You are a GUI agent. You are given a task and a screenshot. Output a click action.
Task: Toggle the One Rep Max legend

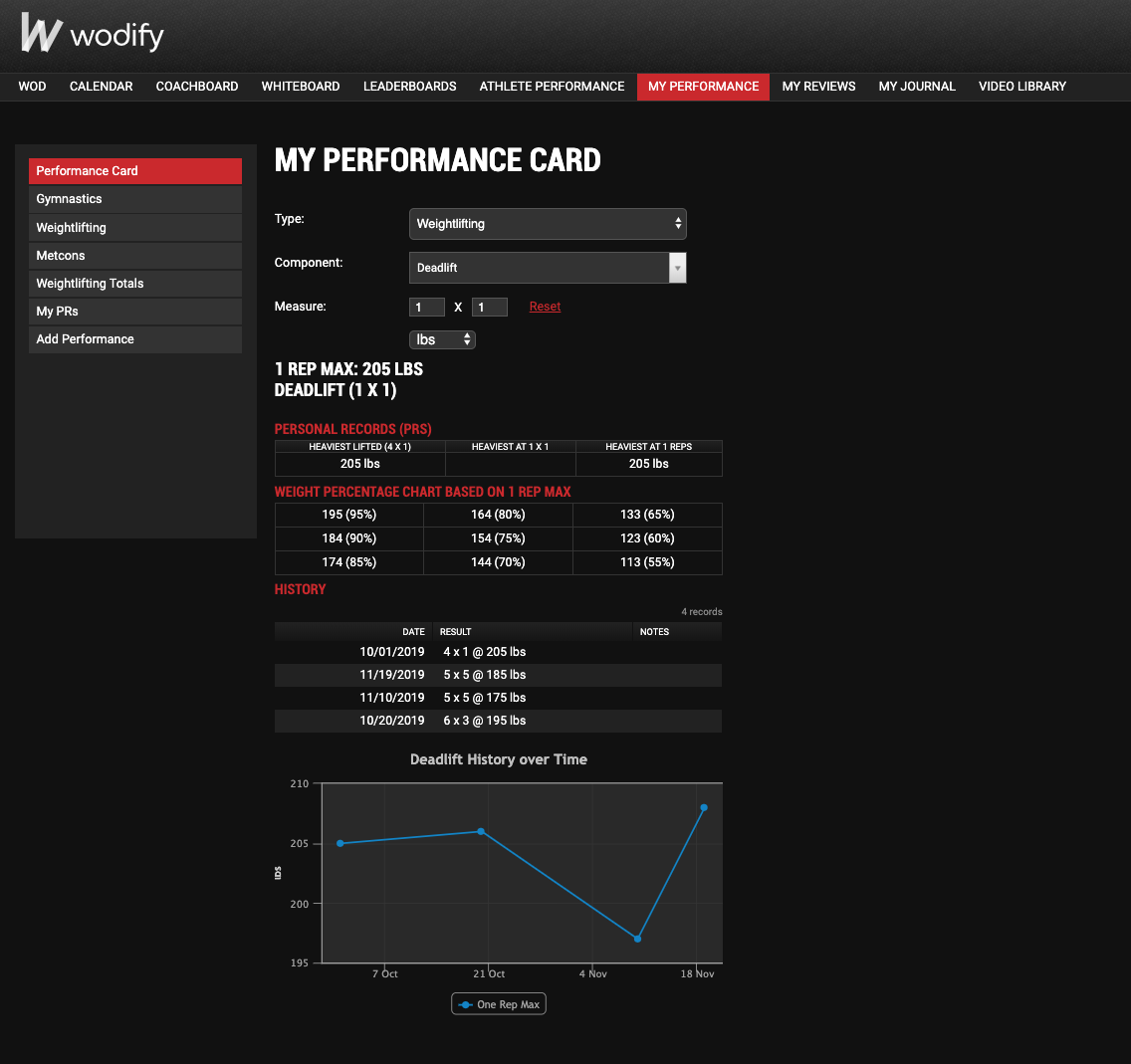[x=499, y=1004]
